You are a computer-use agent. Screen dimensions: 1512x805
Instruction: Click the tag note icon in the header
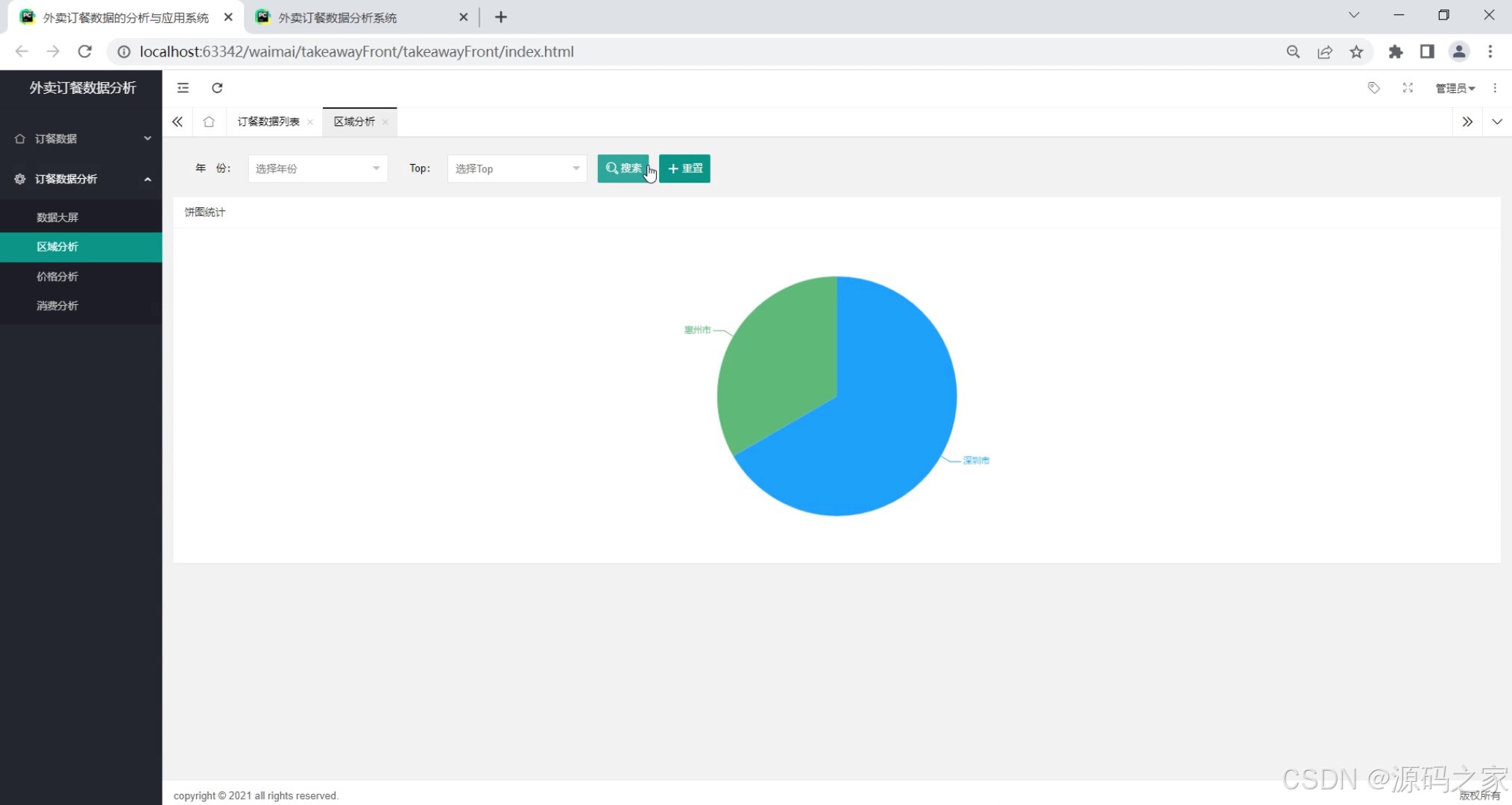coord(1373,88)
